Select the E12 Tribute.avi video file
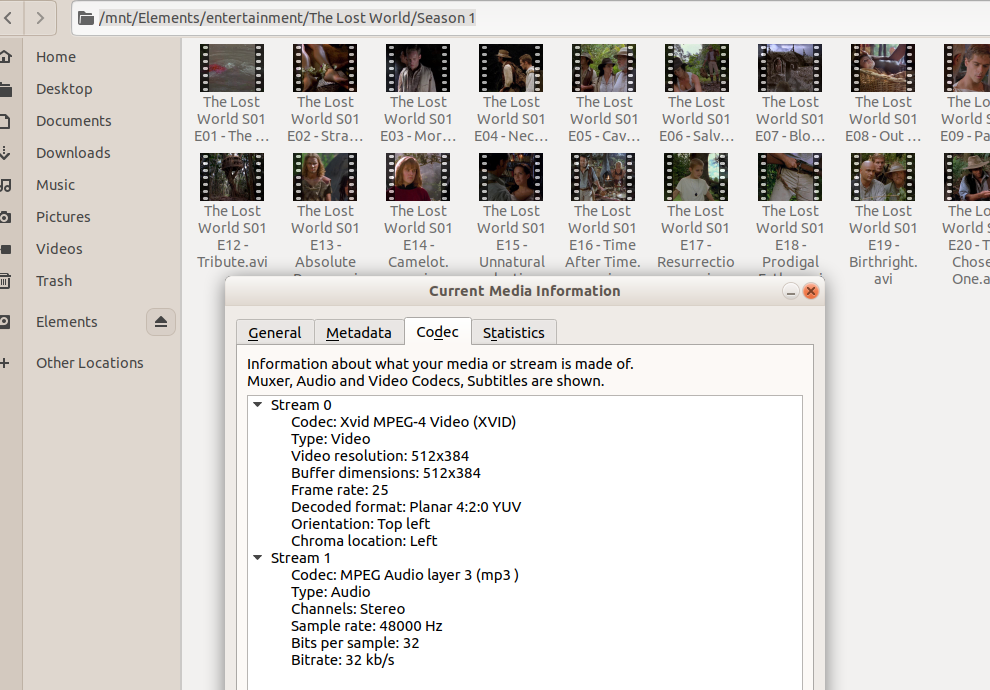Screen dimensions: 990x690 tap(232, 211)
